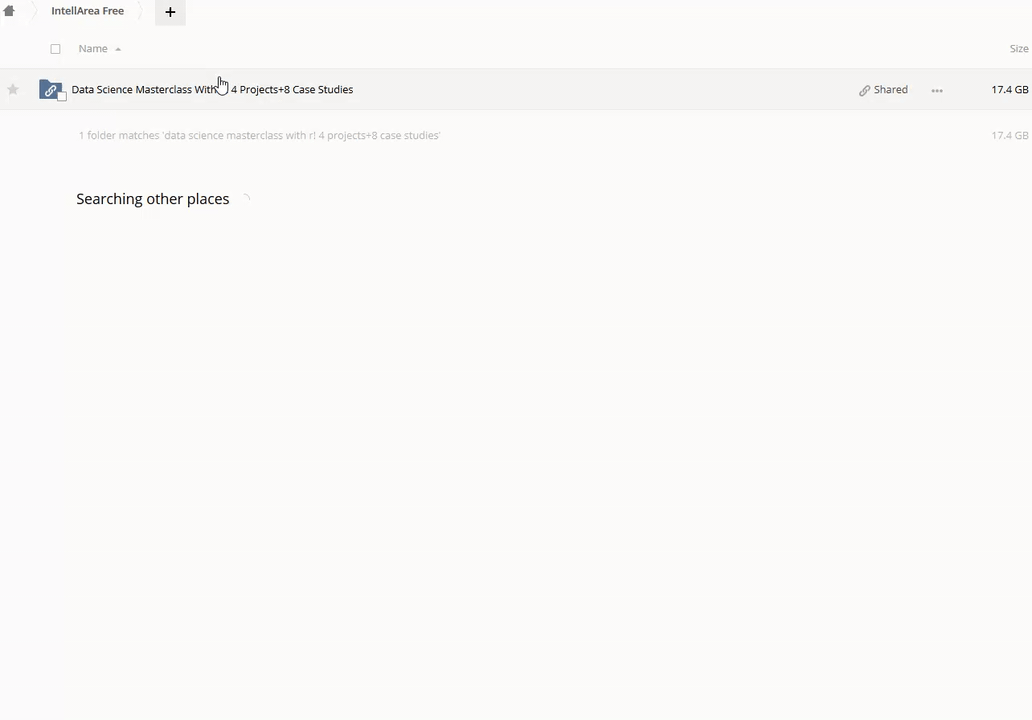This screenshot has height=720, width=1032.
Task: Click the shared folder icon thumbnail
Action: (x=50, y=89)
